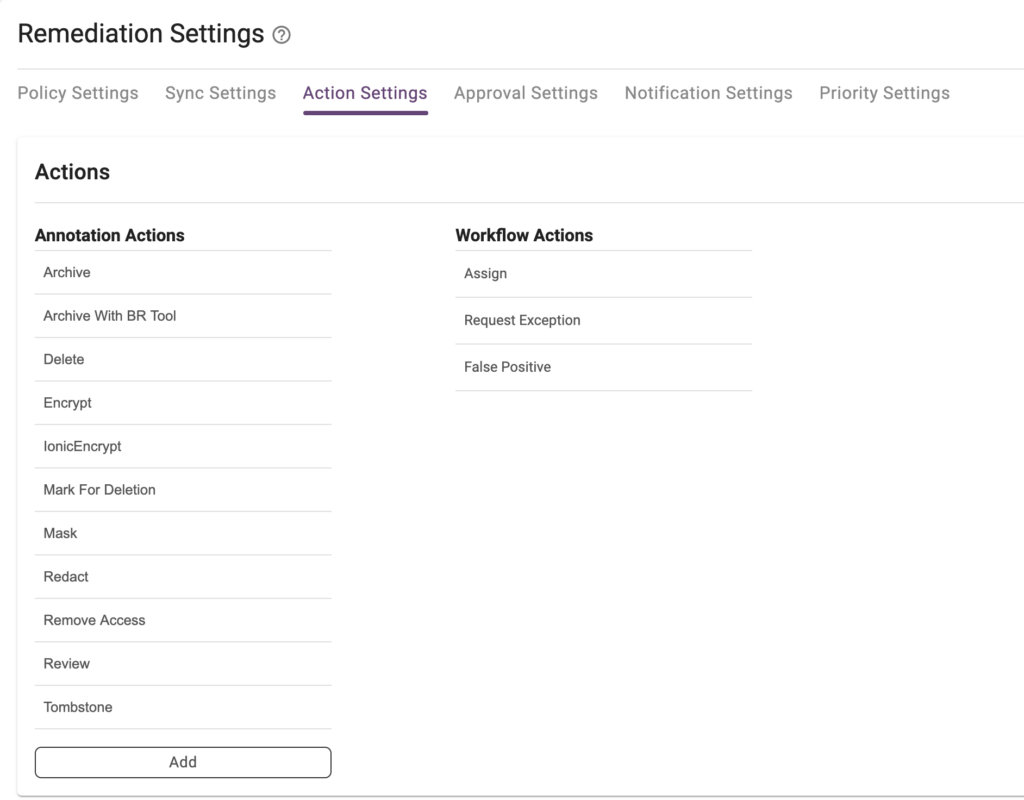Select the Assign workflow action
The height and width of the screenshot is (800, 1024).
point(603,274)
